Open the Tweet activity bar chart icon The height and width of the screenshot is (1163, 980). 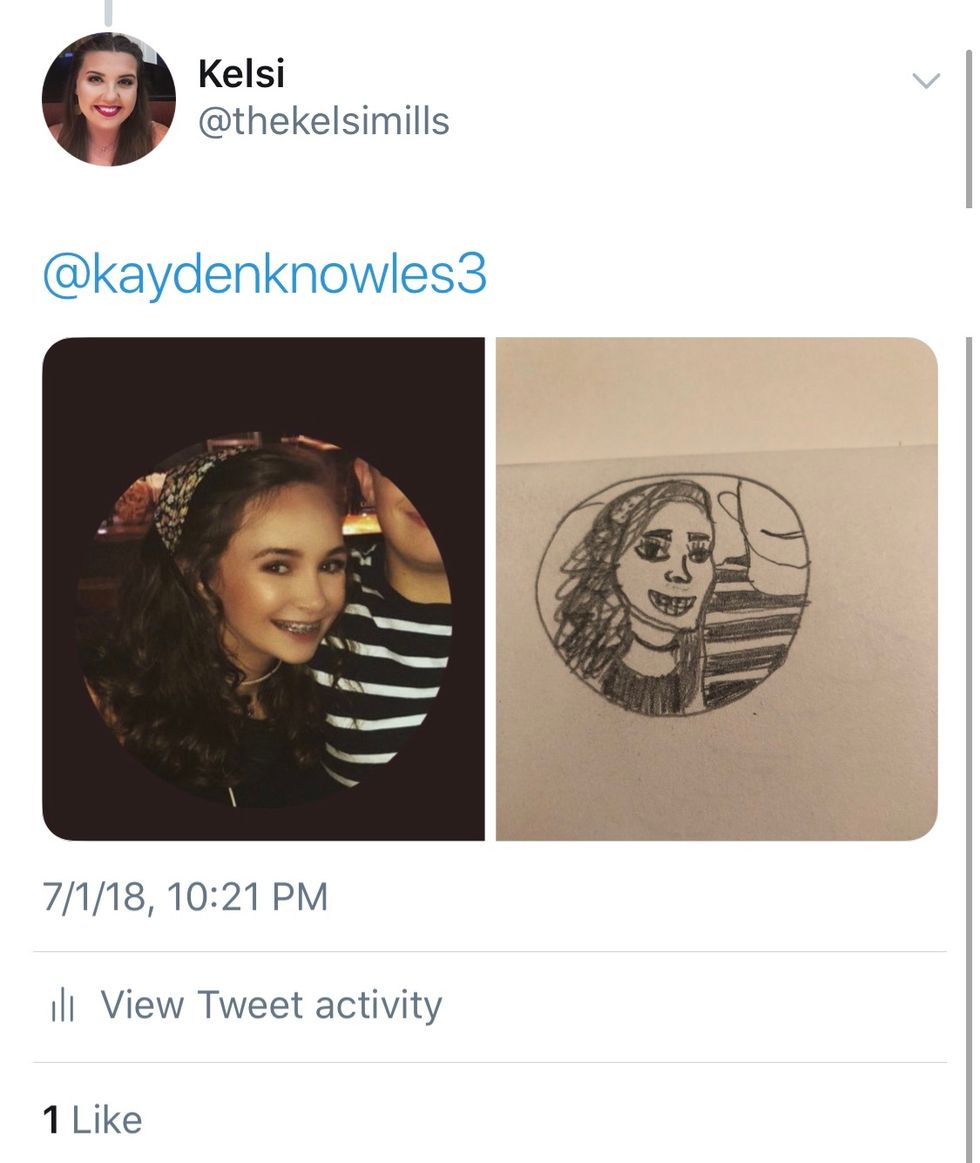pyautogui.click(x=62, y=1006)
